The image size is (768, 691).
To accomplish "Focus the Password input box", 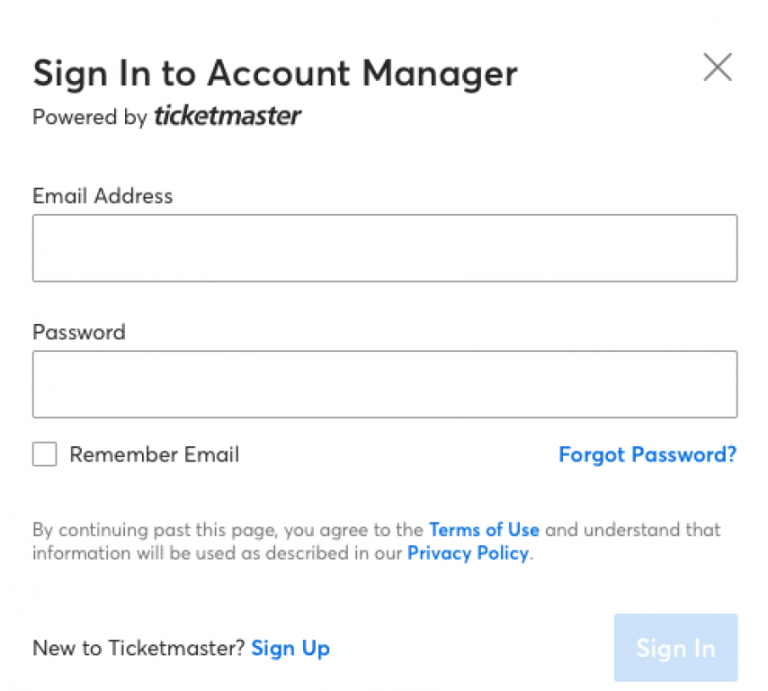I will pyautogui.click(x=385, y=384).
